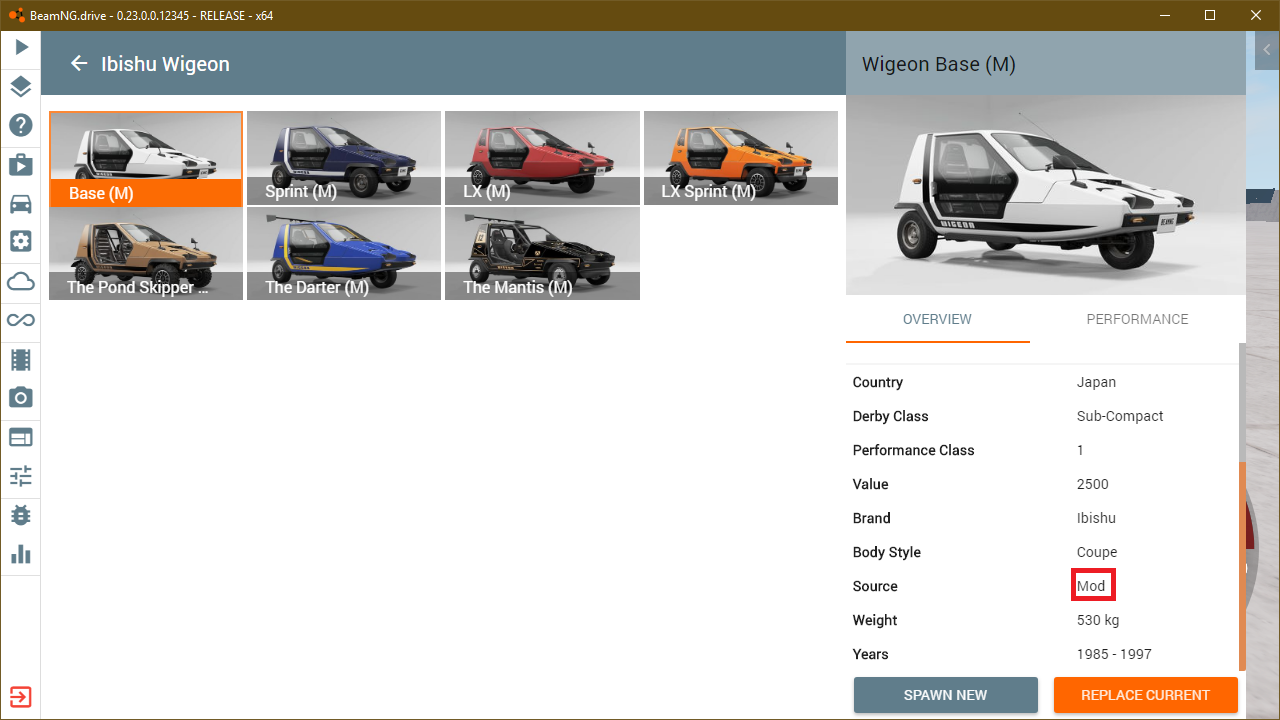Open the environment cloud icon
The height and width of the screenshot is (720, 1280).
click(21, 281)
